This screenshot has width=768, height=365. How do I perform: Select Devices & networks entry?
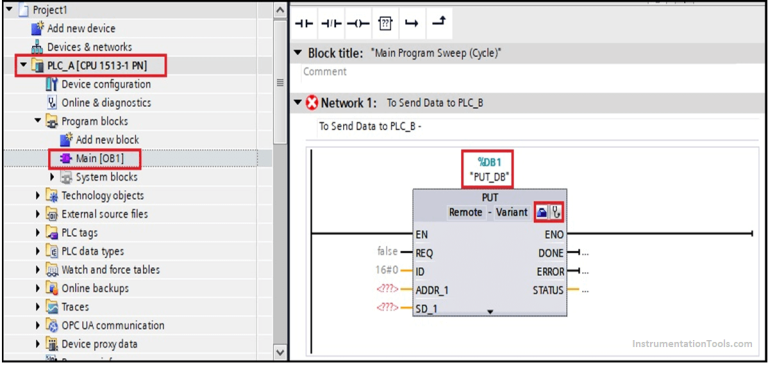(x=89, y=47)
